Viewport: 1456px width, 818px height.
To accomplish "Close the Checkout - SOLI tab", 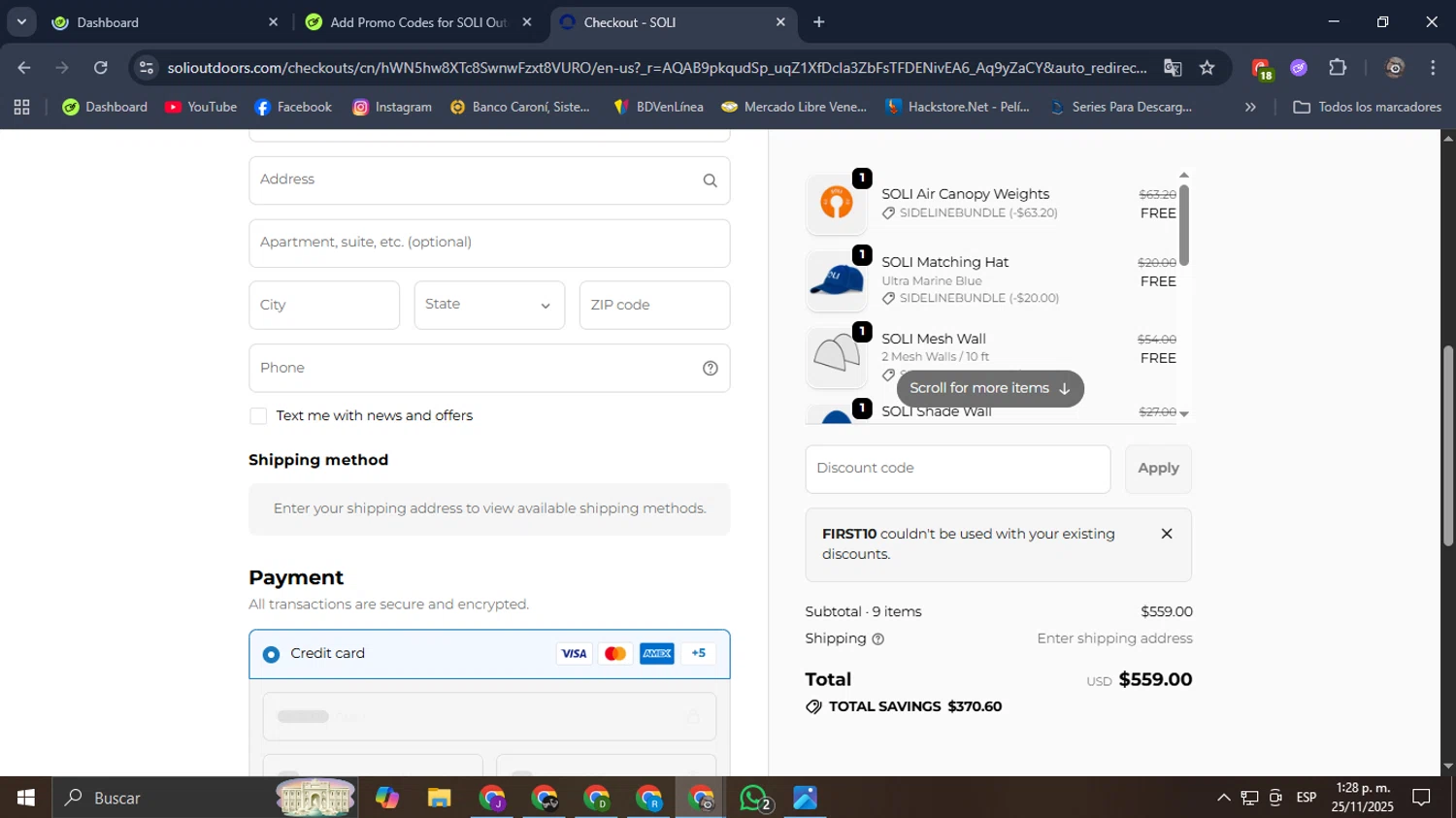I will click(780, 22).
